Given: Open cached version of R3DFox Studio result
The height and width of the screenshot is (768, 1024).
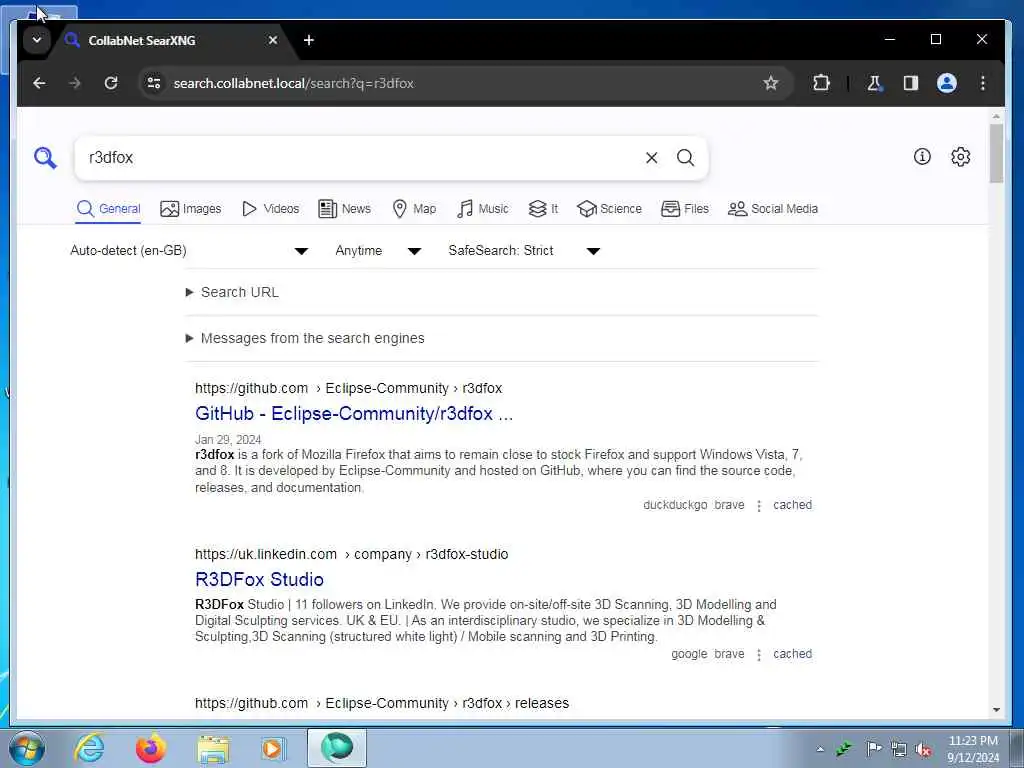Looking at the screenshot, I should pos(792,654).
